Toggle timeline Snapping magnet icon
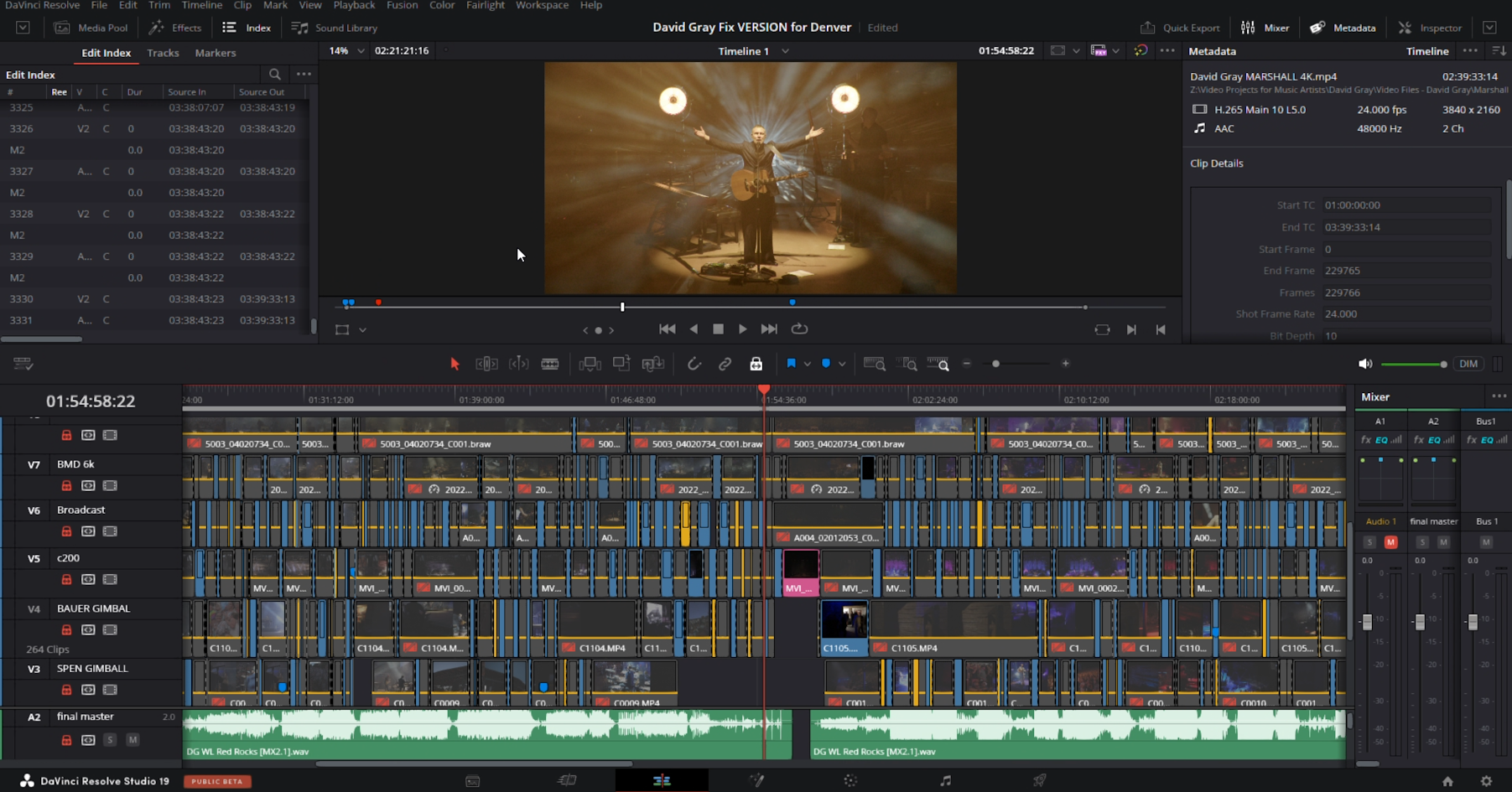The width and height of the screenshot is (1512, 792). coord(694,364)
